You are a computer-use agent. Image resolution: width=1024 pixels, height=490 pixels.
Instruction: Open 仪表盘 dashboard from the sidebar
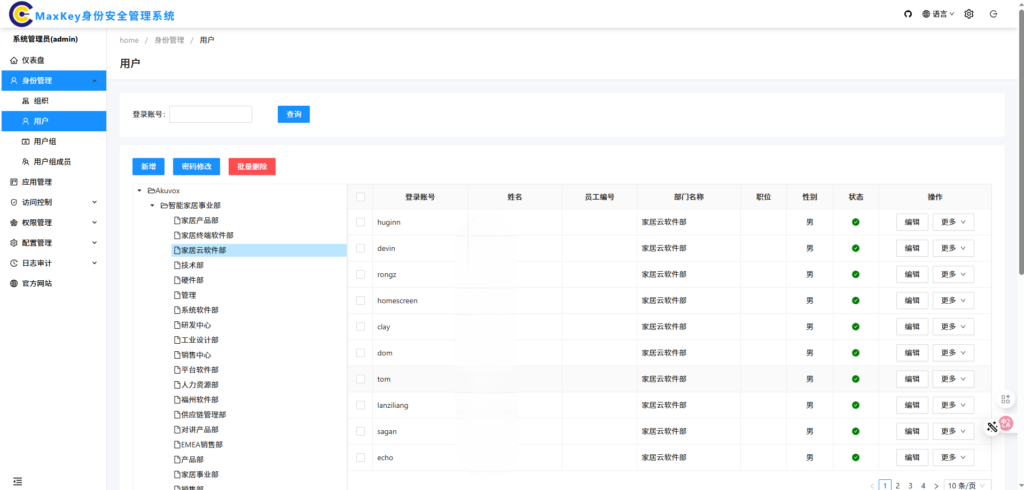33,60
